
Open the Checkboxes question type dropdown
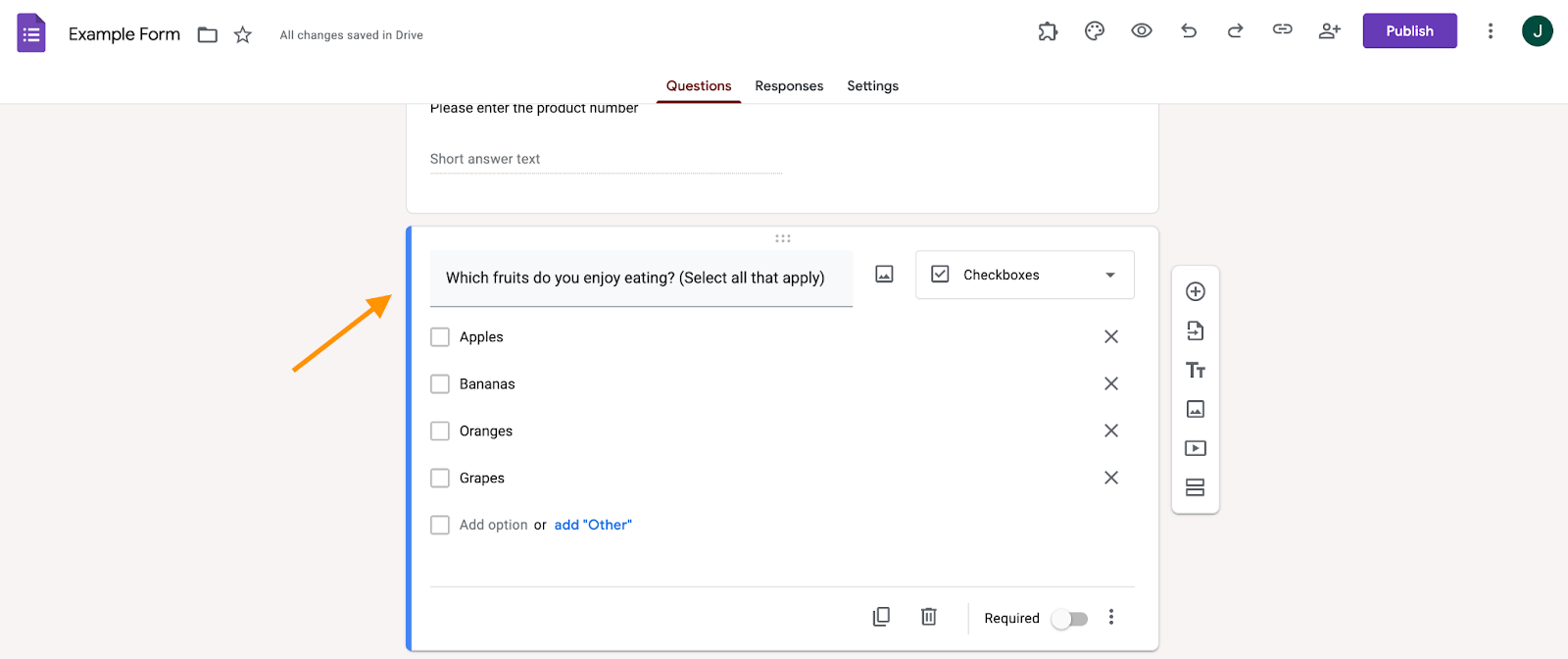tap(1024, 275)
